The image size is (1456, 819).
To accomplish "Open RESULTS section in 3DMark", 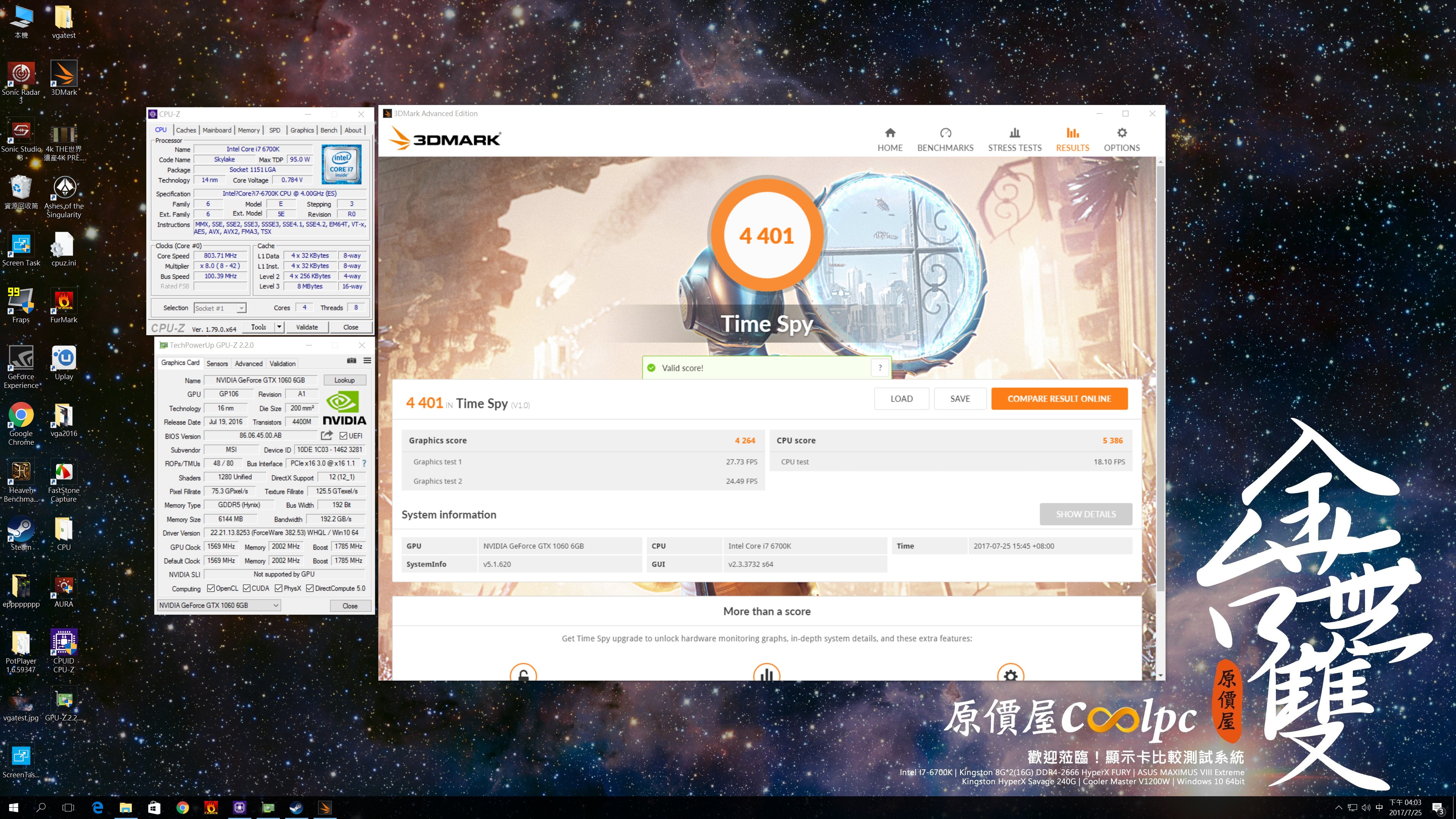I will [1072, 140].
